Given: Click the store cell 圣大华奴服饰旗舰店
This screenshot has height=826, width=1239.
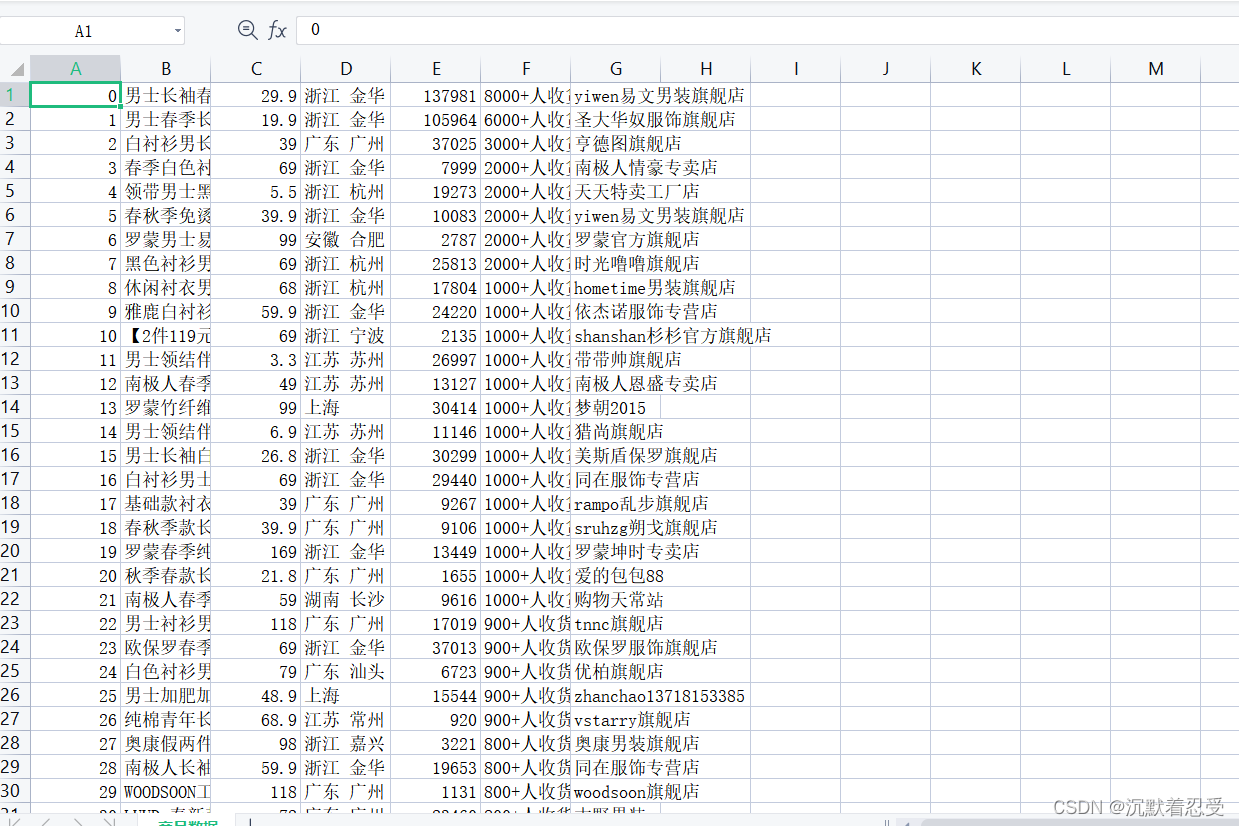Looking at the screenshot, I should point(655,119).
